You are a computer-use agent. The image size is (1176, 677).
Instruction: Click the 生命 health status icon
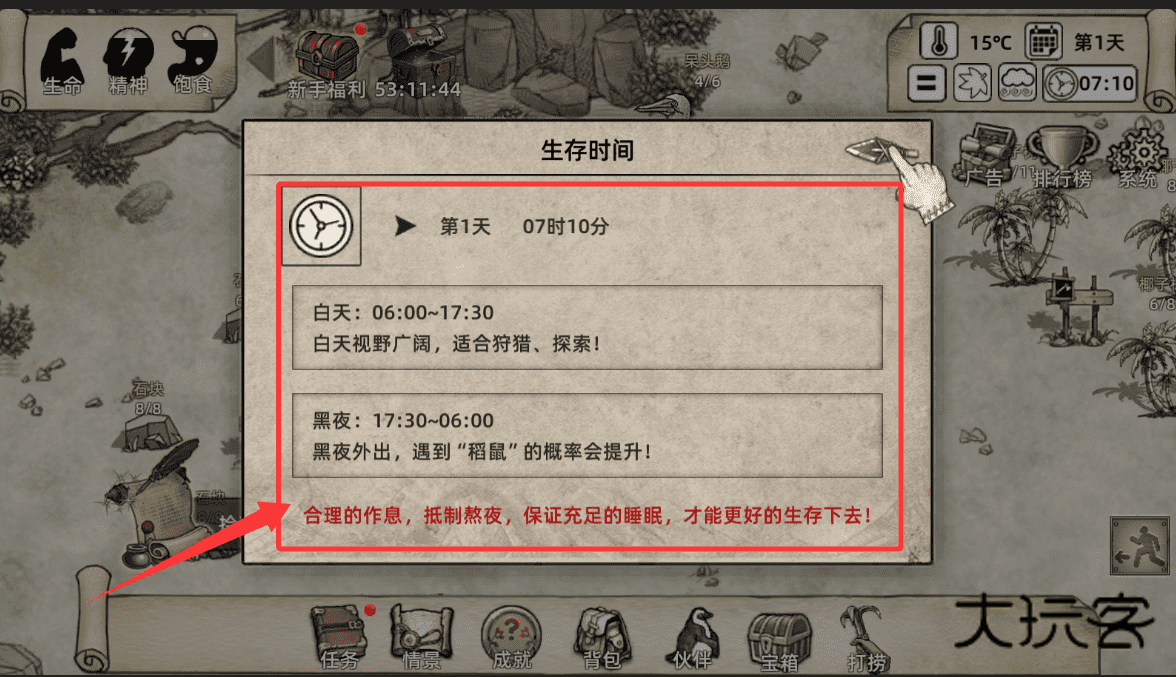(61, 61)
